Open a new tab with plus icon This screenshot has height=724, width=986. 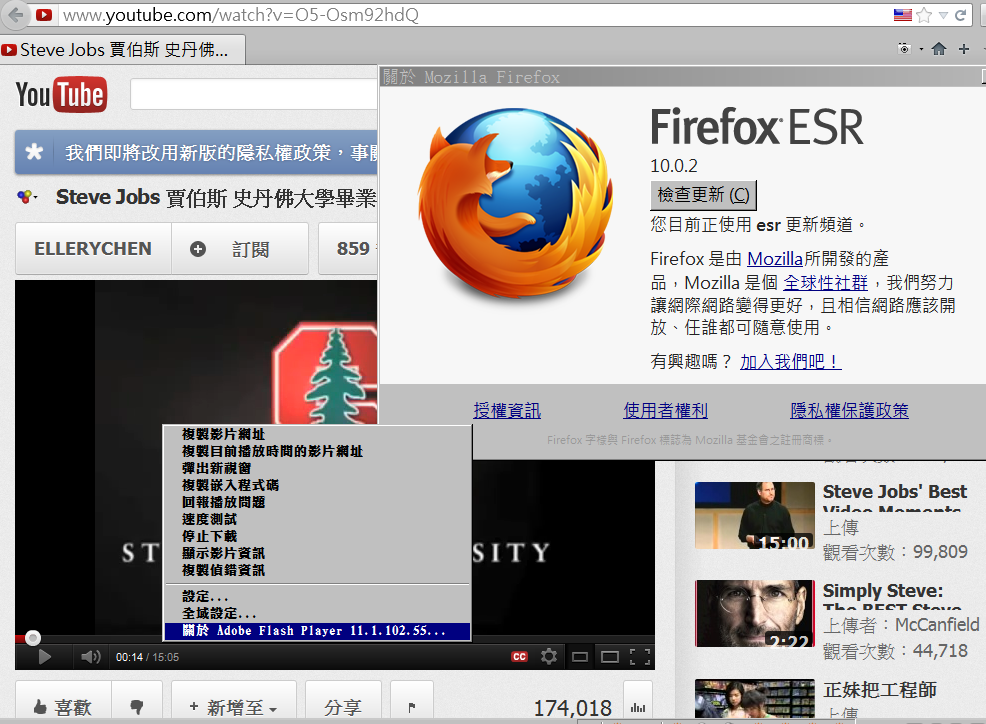pos(964,49)
